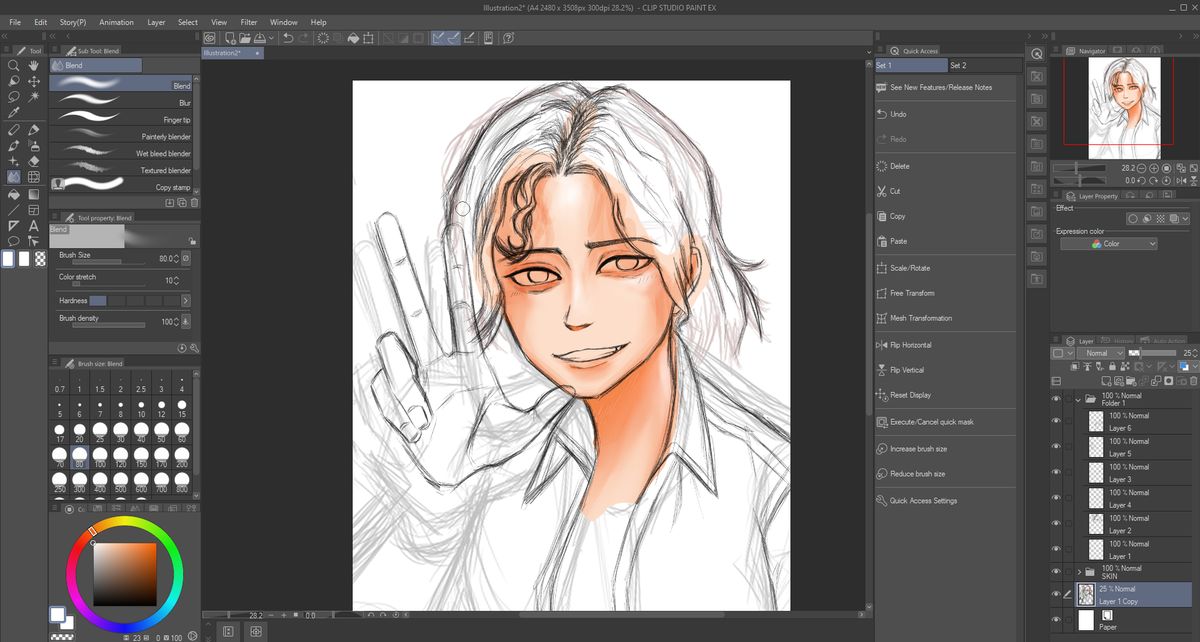
Task: Open the layer blending mode Normal dropdown
Action: (1101, 353)
